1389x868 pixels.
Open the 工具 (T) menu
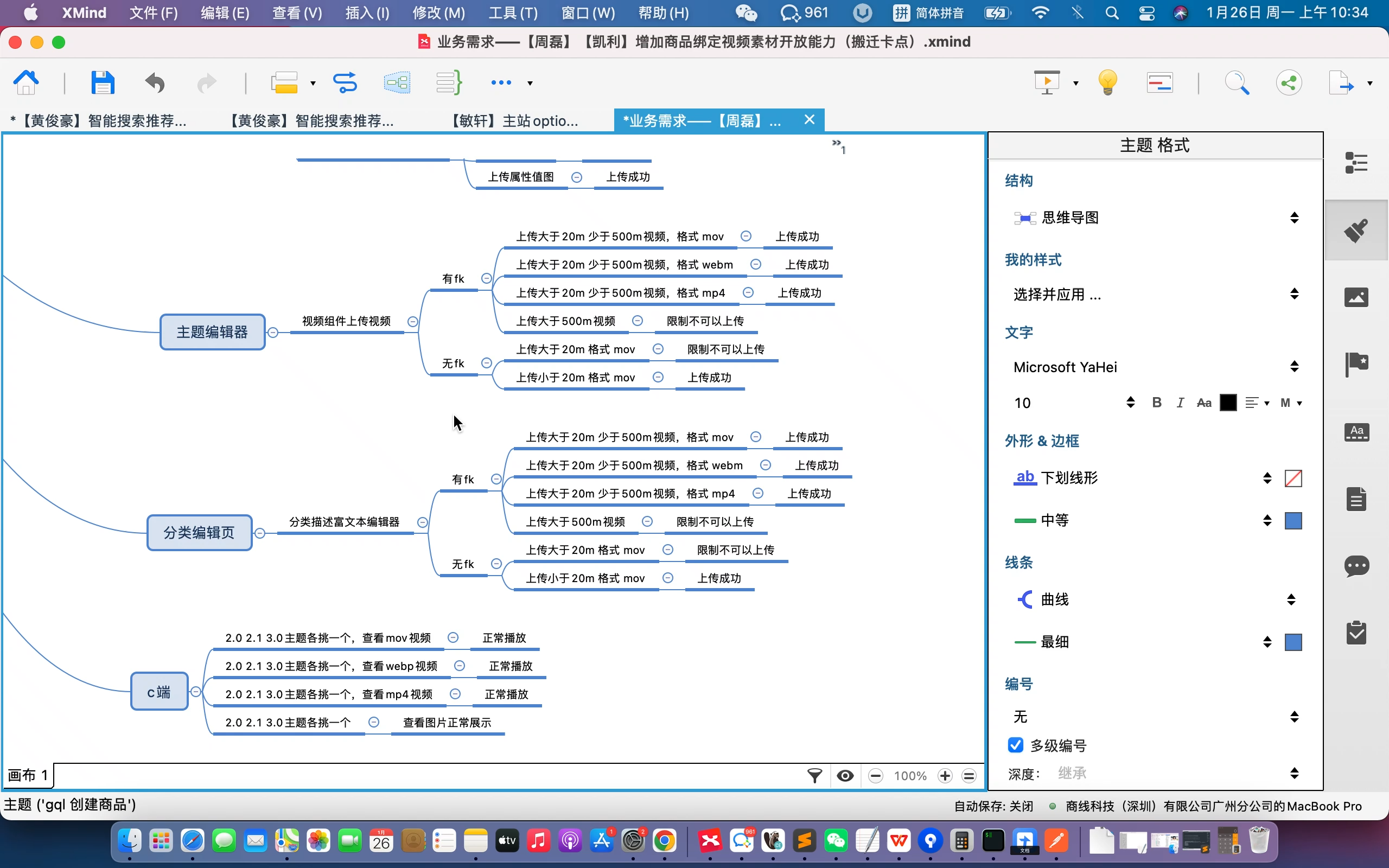tap(513, 12)
